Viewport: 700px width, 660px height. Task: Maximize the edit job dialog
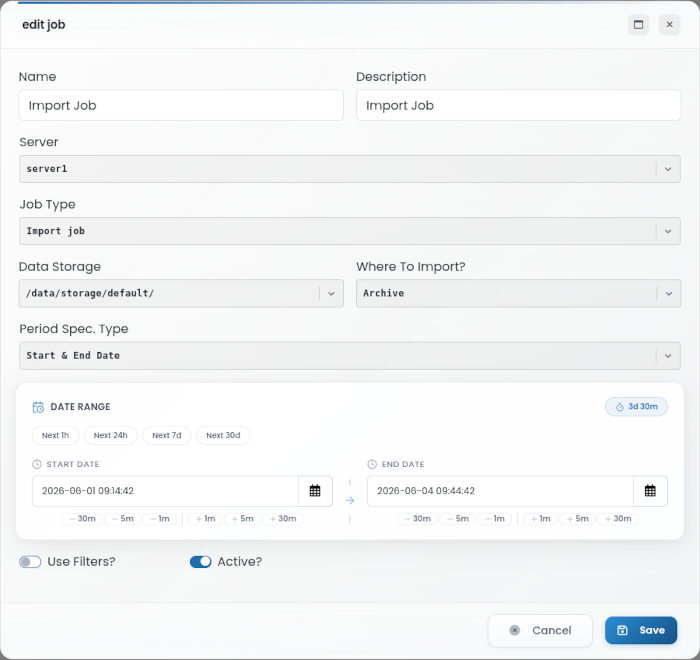tap(638, 25)
